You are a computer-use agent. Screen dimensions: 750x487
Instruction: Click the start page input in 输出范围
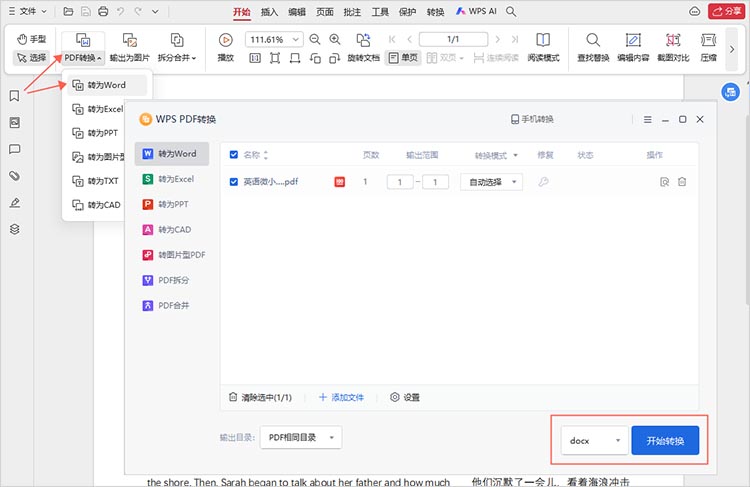(x=400, y=182)
